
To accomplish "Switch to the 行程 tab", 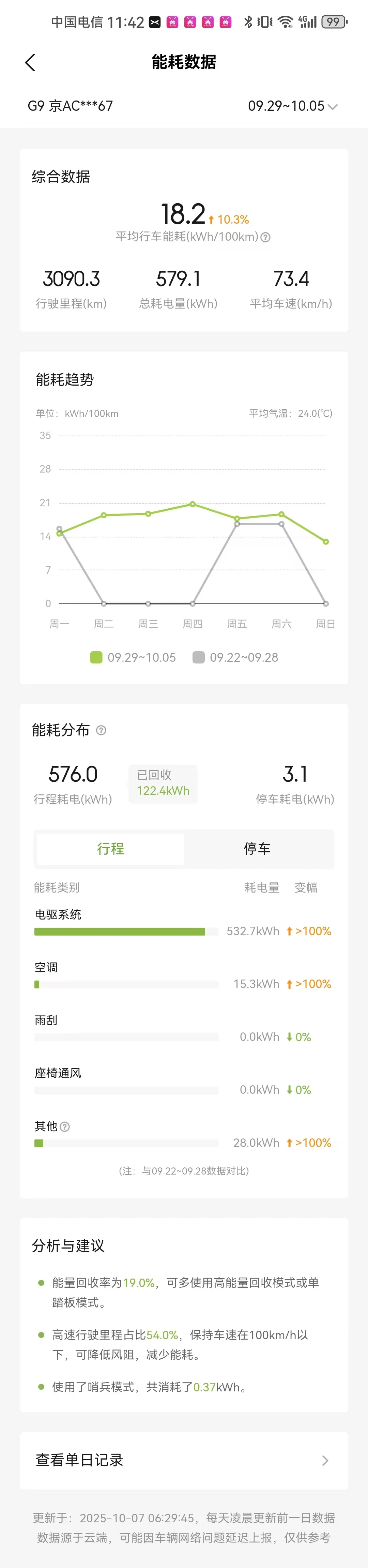I will click(x=111, y=849).
